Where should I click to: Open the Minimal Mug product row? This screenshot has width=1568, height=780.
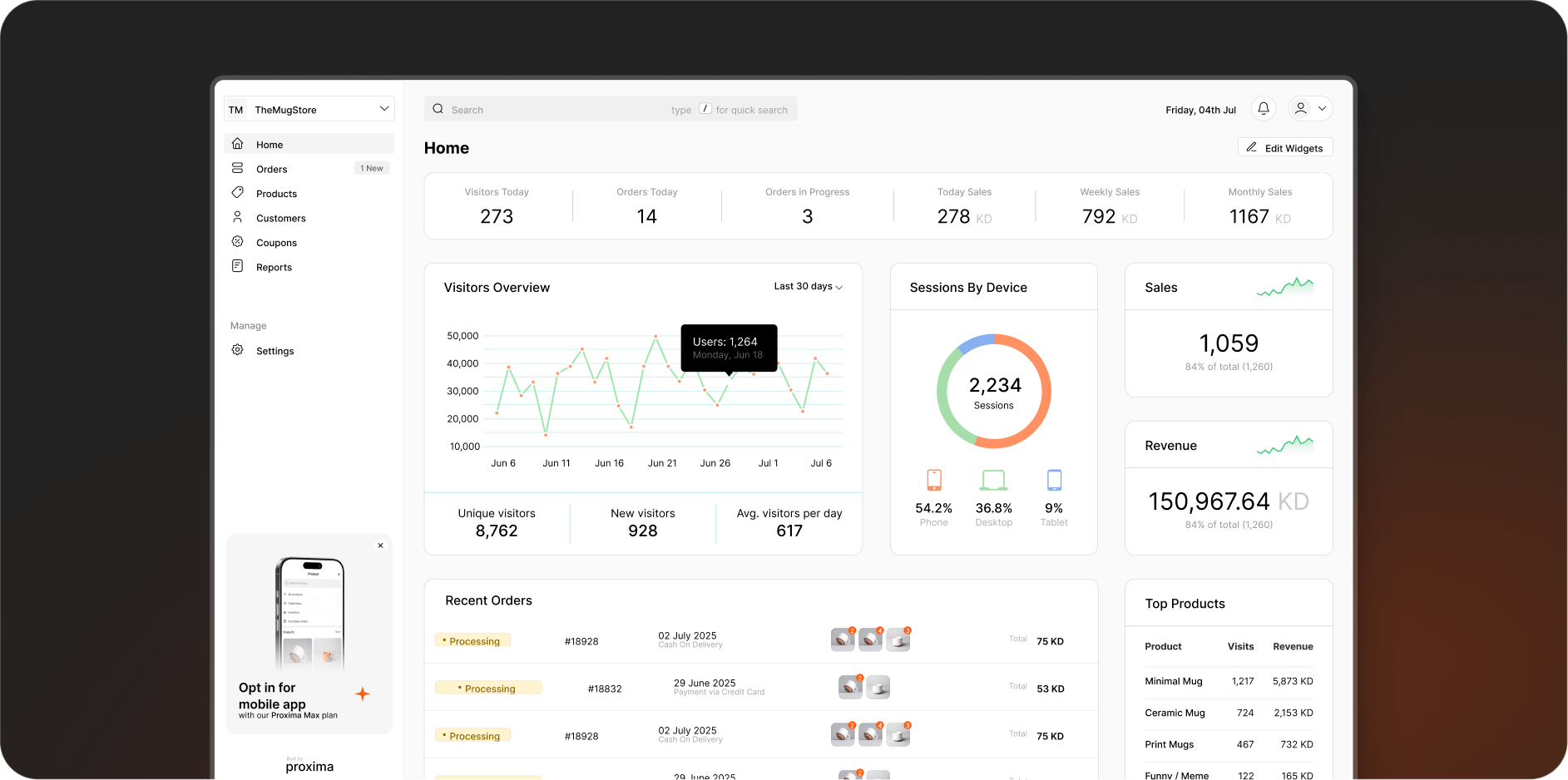pos(1229,681)
